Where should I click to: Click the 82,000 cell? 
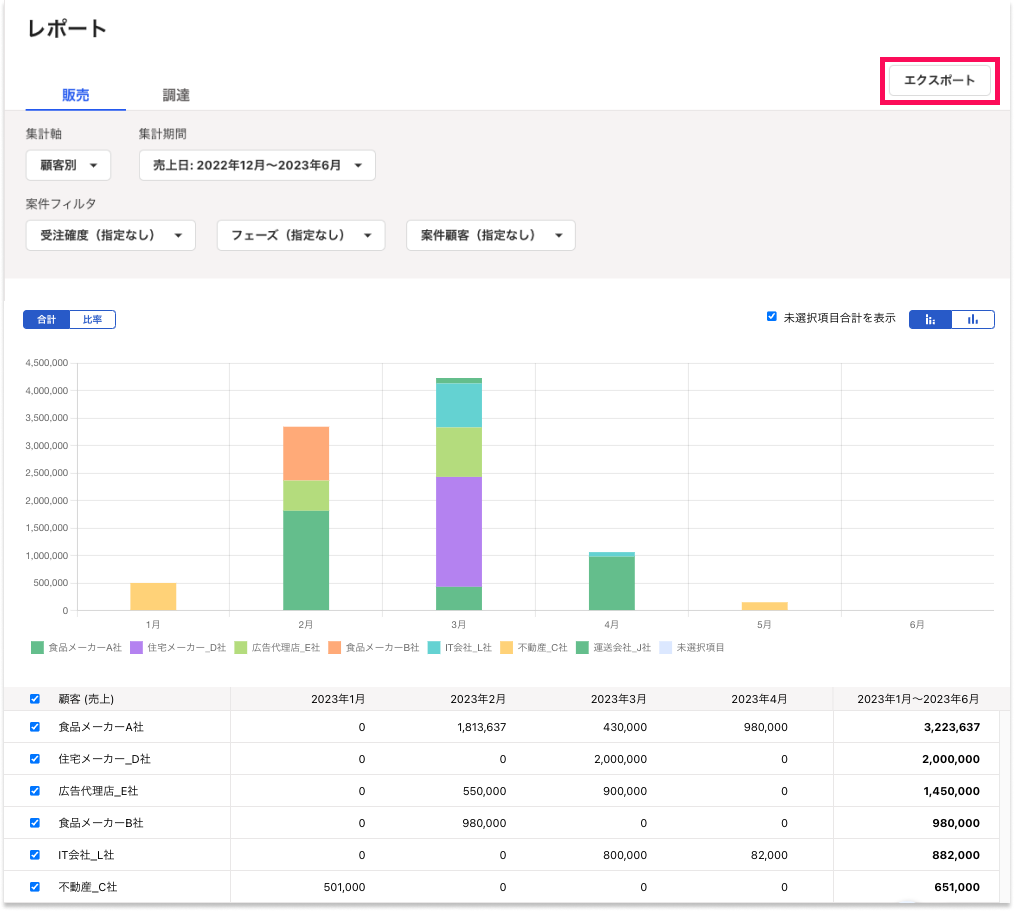pyautogui.click(x=769, y=855)
